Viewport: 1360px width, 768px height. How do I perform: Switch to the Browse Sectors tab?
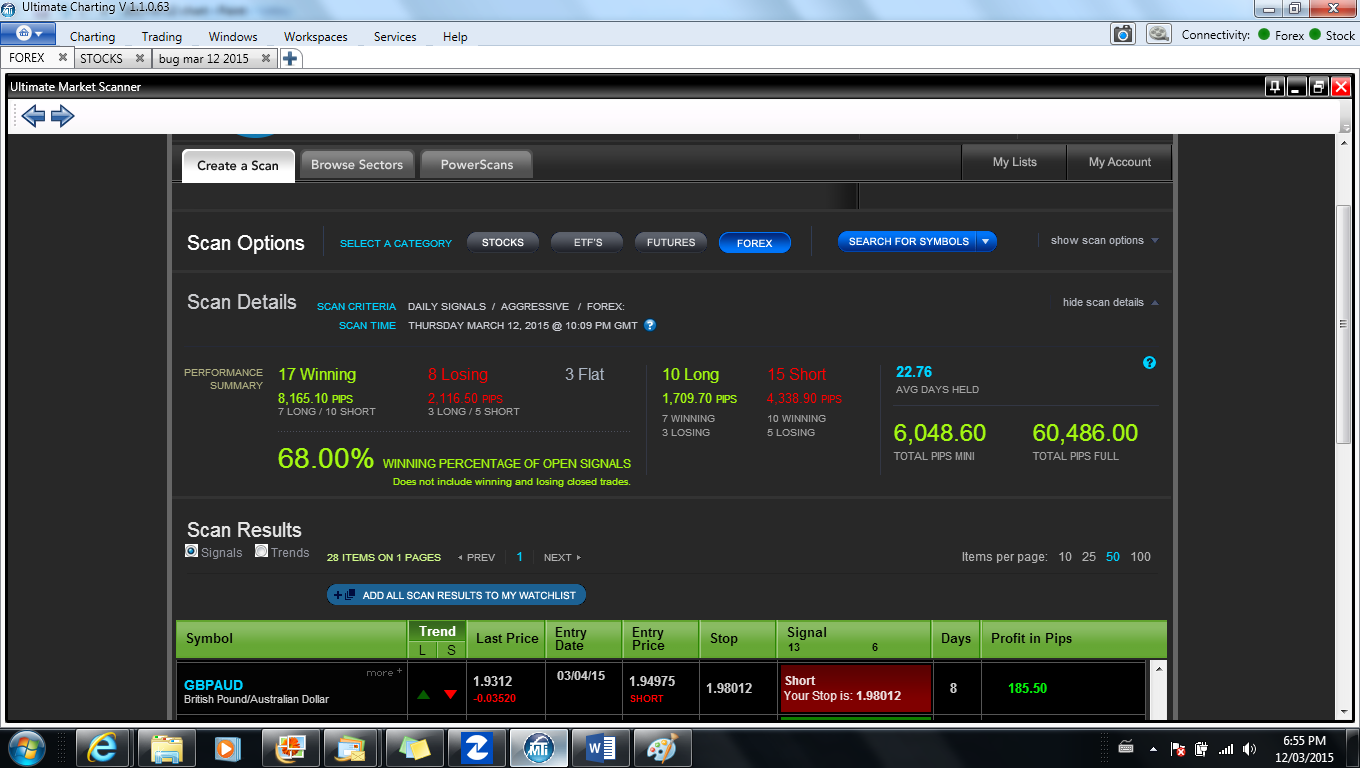tap(357, 165)
